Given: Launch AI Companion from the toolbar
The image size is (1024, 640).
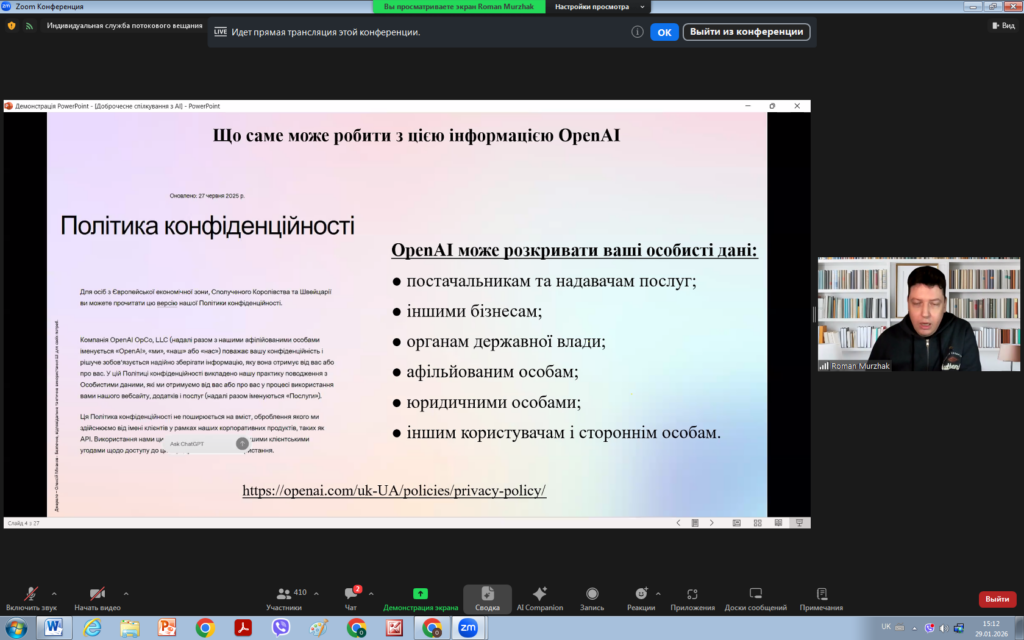Looking at the screenshot, I should [540, 594].
